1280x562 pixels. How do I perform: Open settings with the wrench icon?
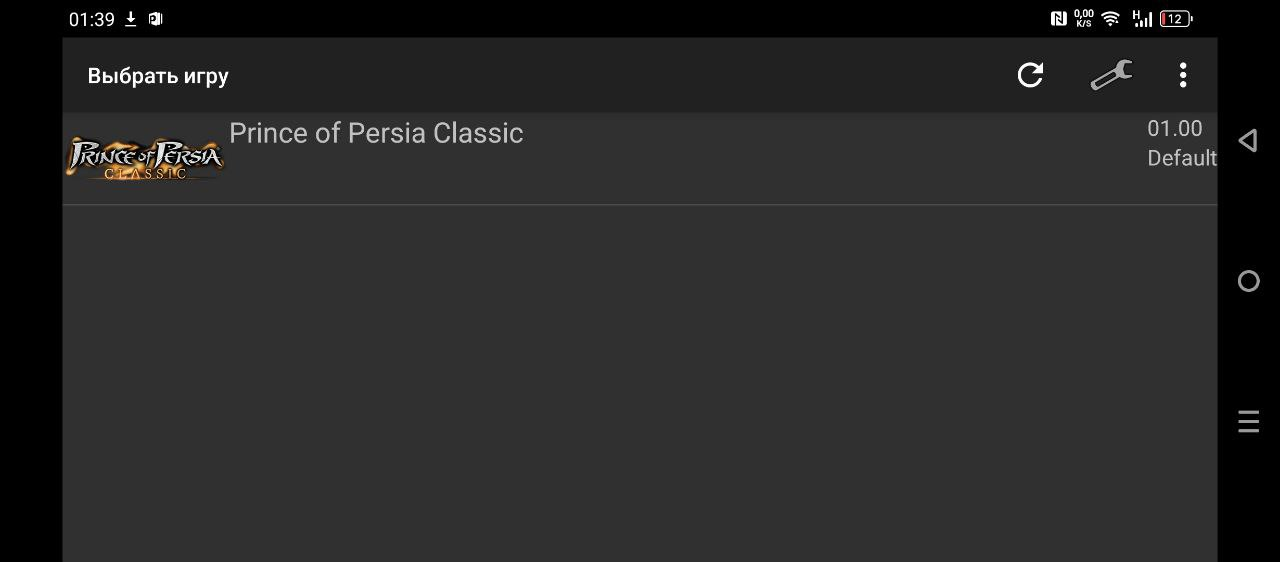click(x=1111, y=75)
